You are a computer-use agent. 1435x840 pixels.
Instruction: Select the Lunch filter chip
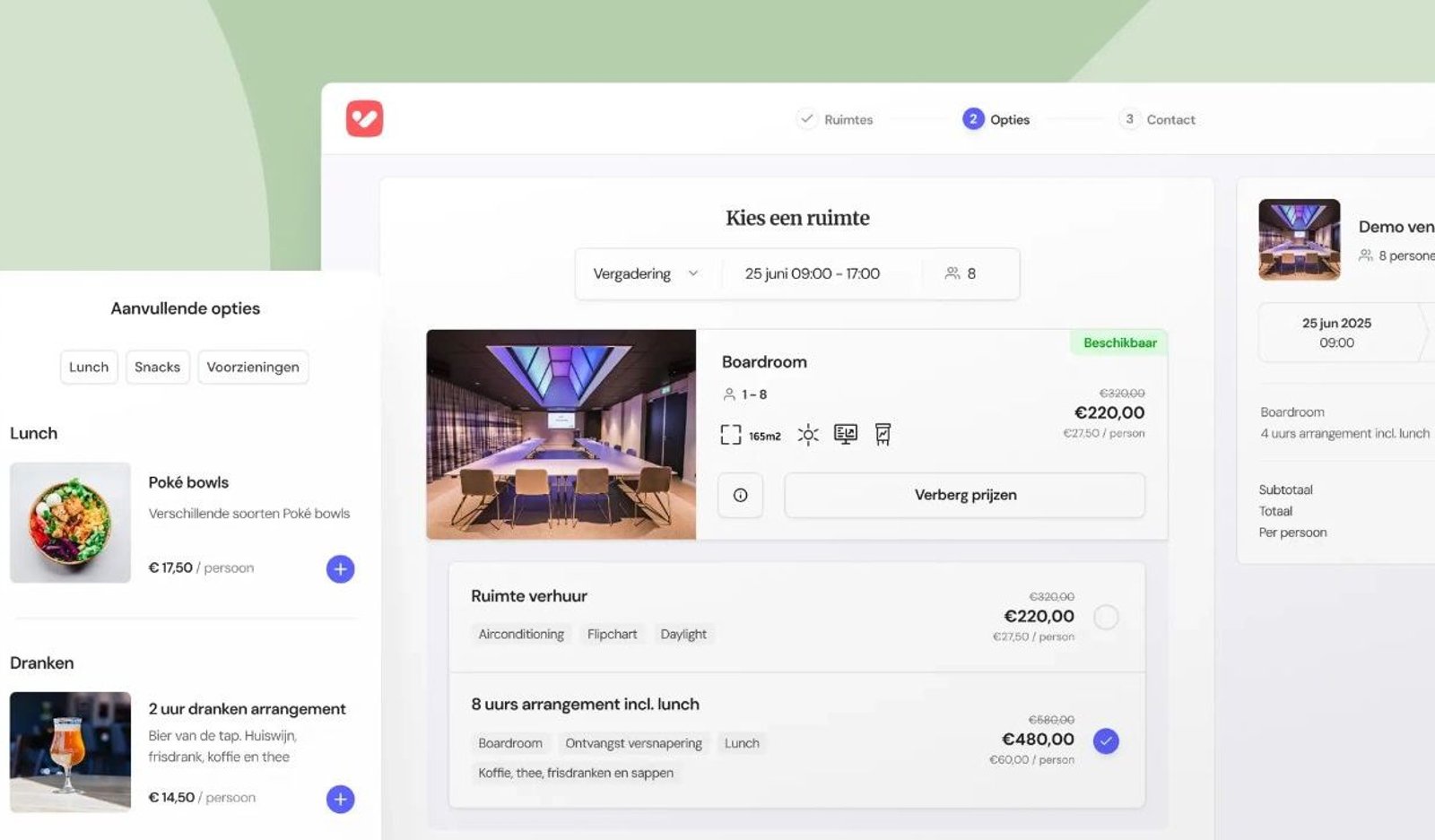[x=89, y=367]
